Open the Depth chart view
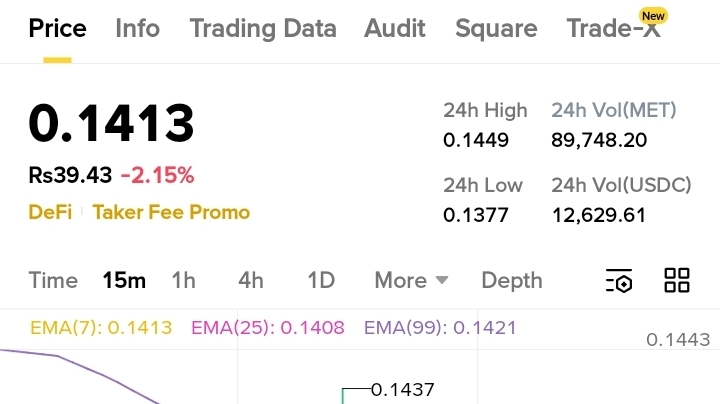The width and height of the screenshot is (720, 404). 511,281
